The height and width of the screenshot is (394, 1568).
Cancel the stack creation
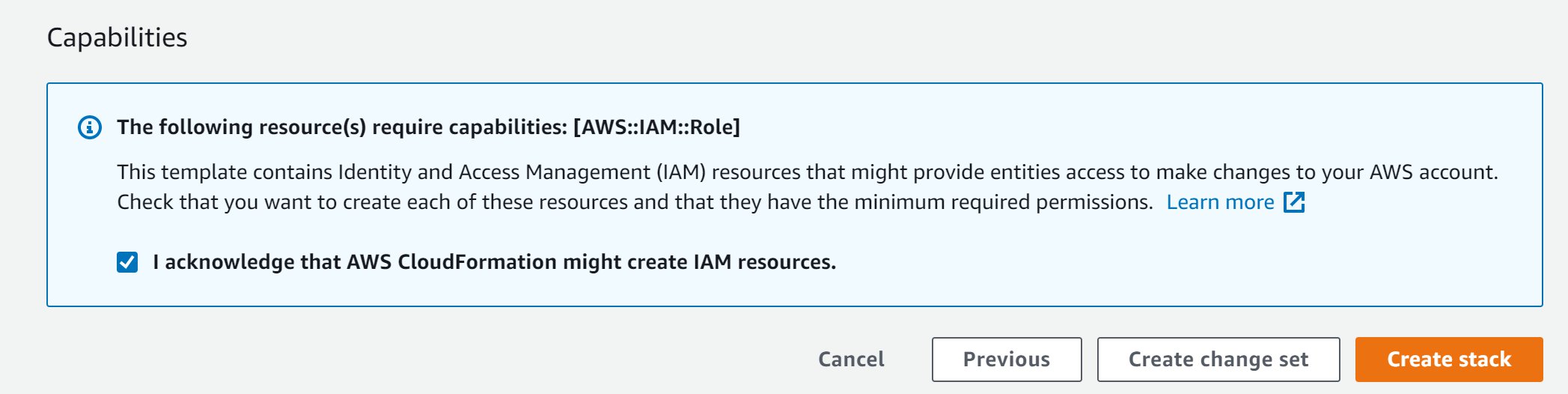click(x=851, y=360)
